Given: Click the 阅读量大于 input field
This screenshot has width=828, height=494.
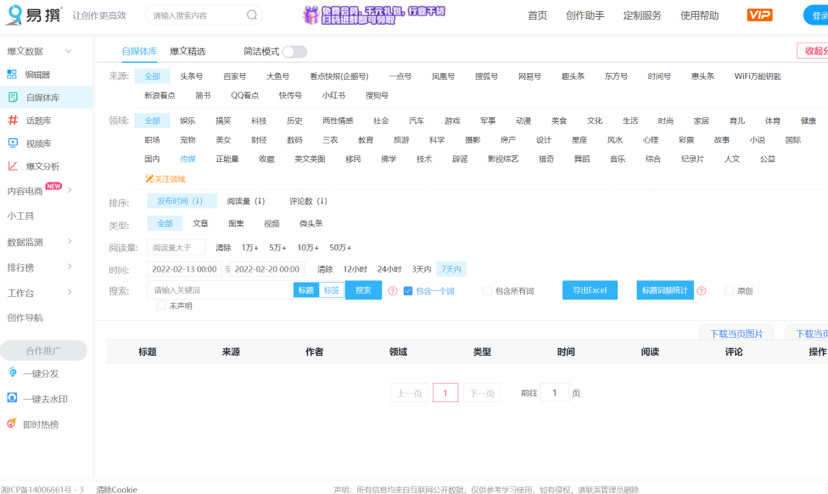Looking at the screenshot, I should (176, 247).
